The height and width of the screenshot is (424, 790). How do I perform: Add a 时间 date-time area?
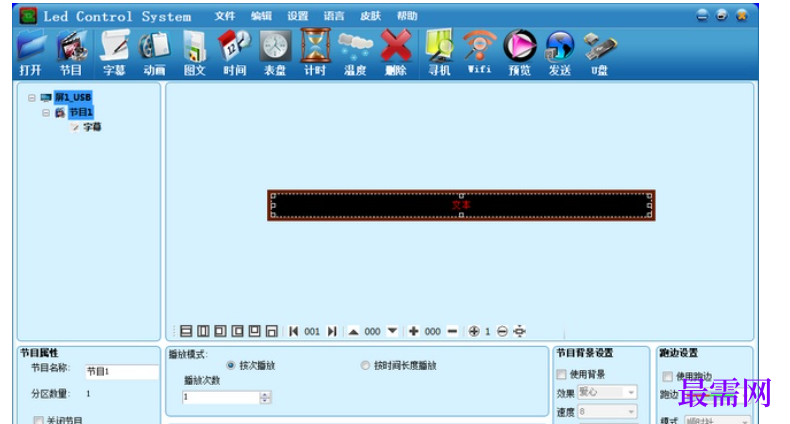click(235, 52)
